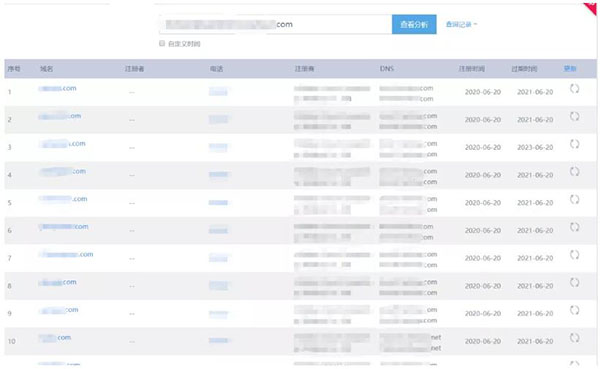
Task: Click the blue search analysis button
Action: point(414,24)
